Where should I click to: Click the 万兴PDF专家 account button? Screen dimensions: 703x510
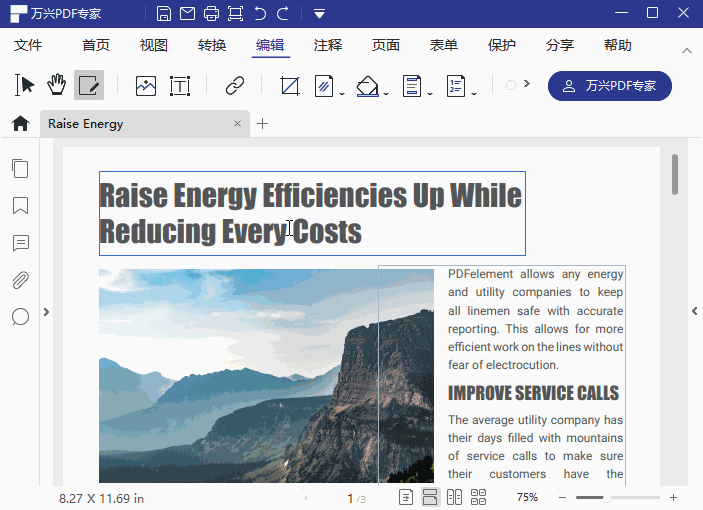pyautogui.click(x=610, y=86)
